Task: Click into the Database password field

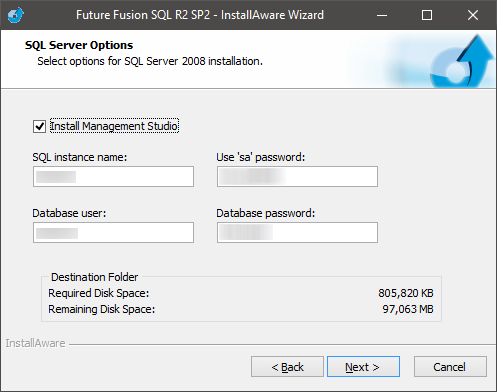Action: (297, 233)
